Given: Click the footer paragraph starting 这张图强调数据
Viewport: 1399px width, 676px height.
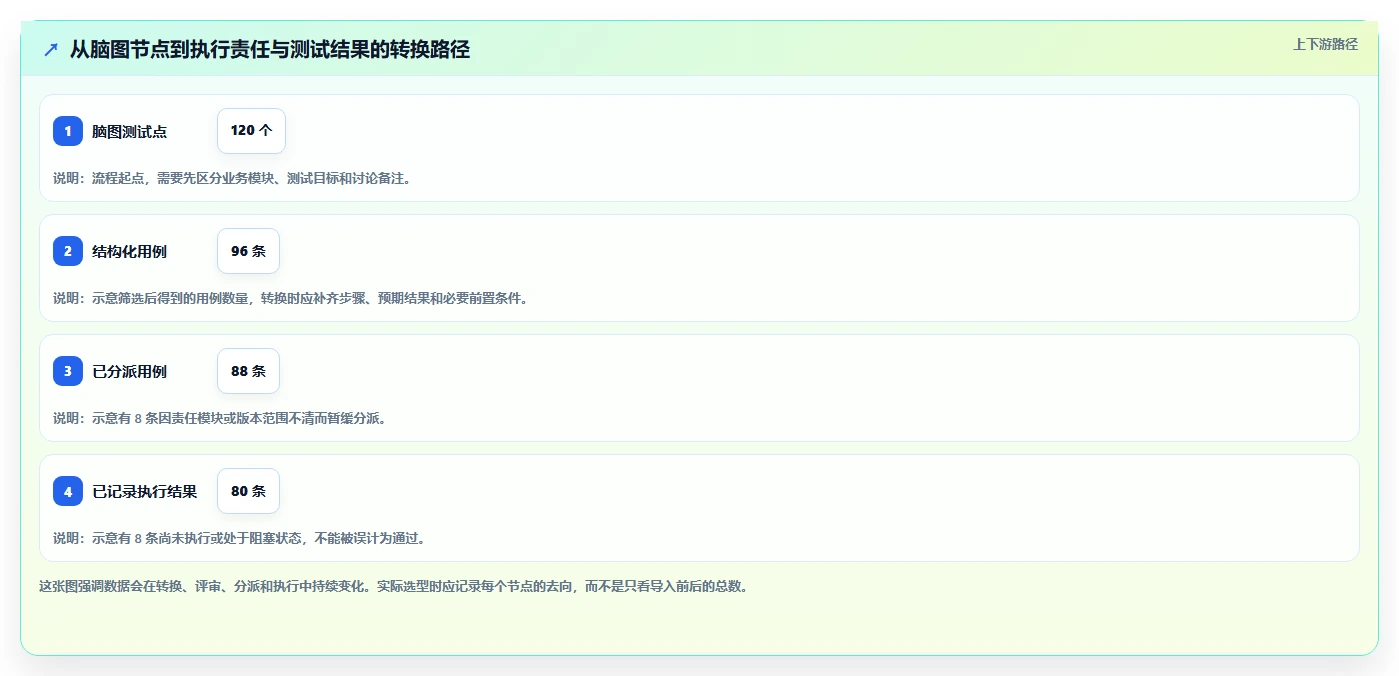Looking at the screenshot, I should tap(393, 586).
